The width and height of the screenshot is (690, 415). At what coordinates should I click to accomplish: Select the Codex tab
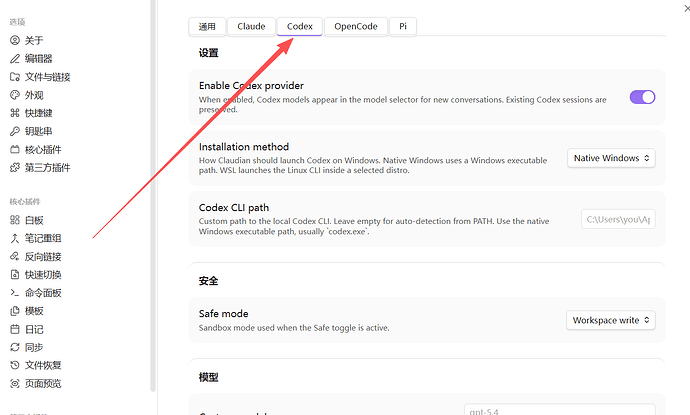coord(300,26)
